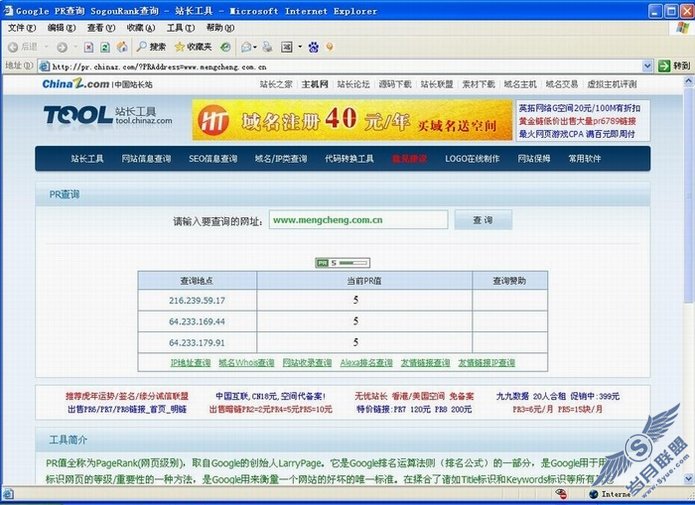695x505 pixels.
Task: Open the 帮助(H) menu
Action: click(220, 27)
